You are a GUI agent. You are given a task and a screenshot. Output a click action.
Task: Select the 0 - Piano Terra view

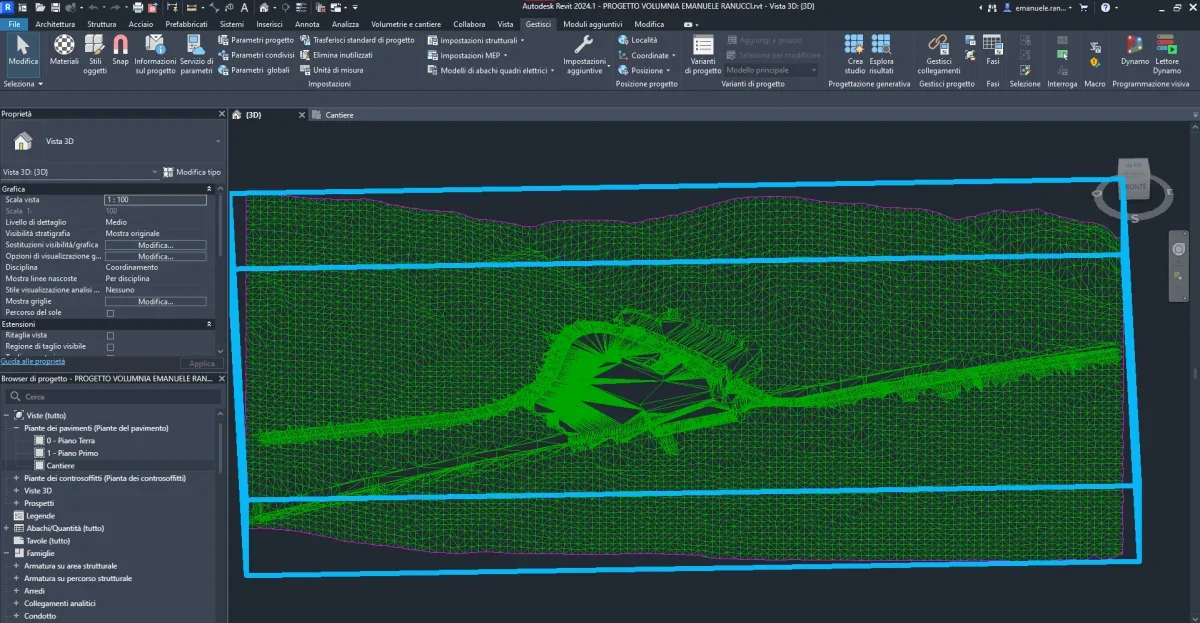pyautogui.click(x=70, y=440)
